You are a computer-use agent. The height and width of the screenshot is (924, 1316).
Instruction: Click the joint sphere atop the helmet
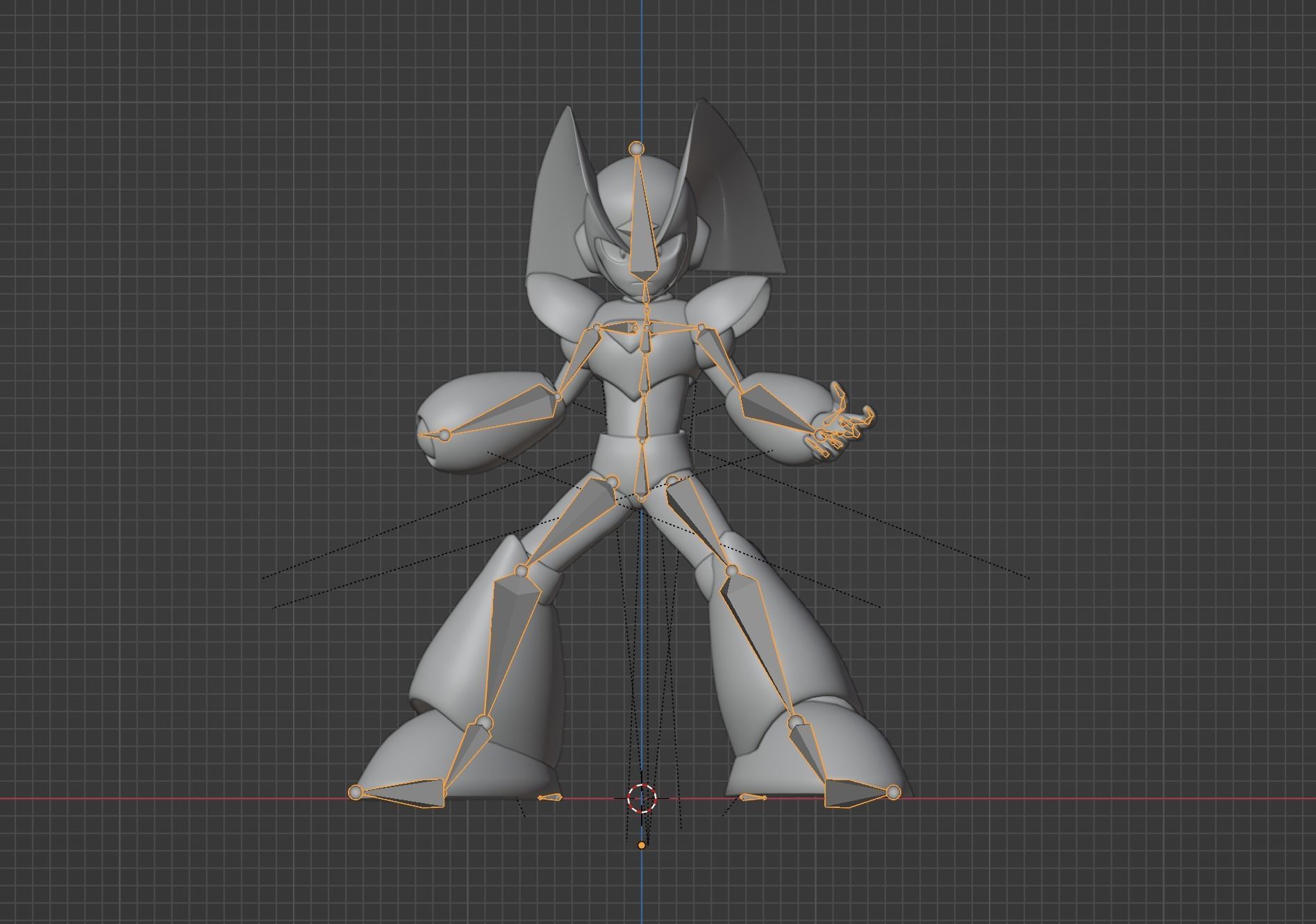[636, 148]
